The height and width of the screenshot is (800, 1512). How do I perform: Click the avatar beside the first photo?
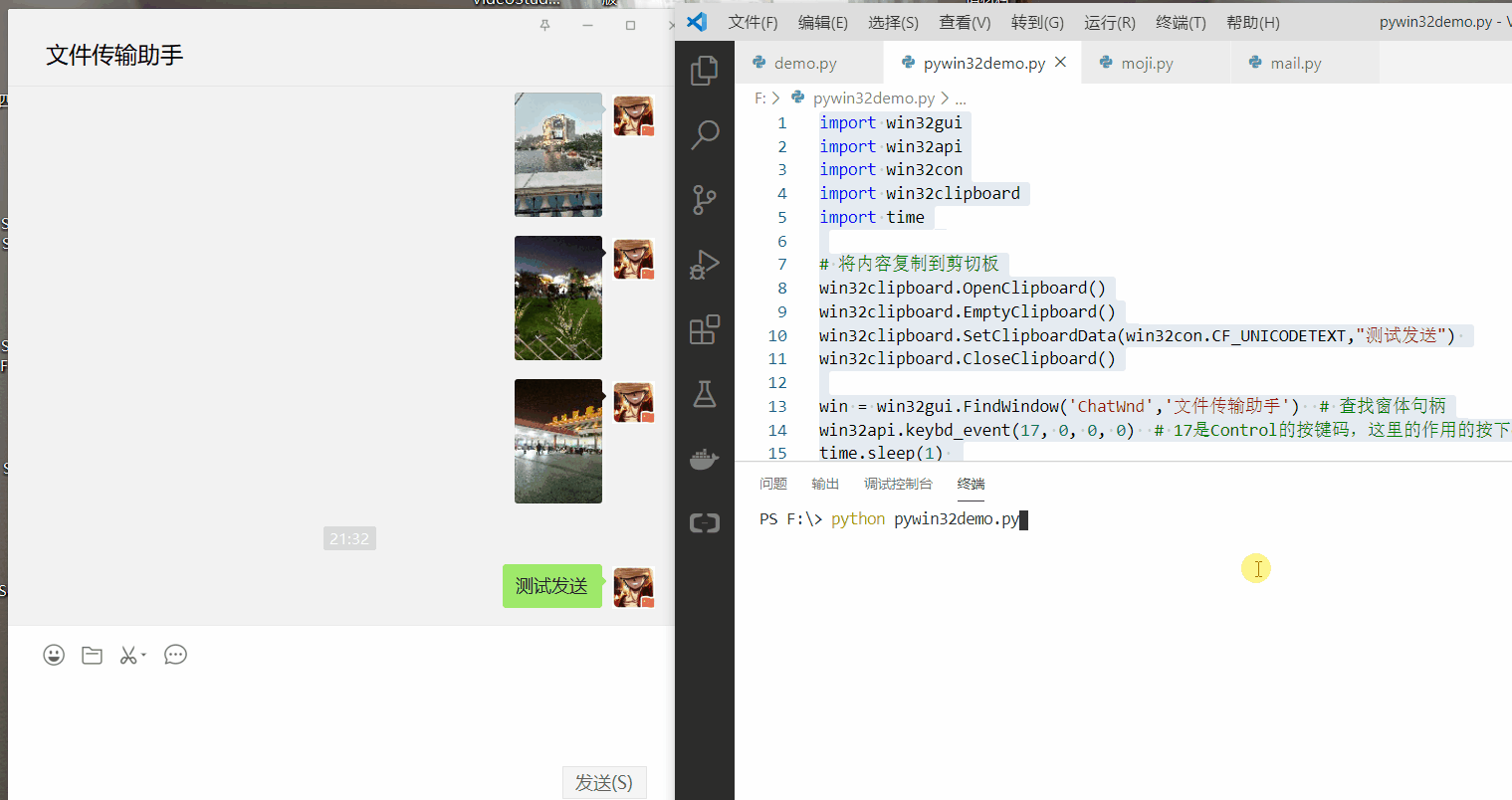pyautogui.click(x=633, y=116)
